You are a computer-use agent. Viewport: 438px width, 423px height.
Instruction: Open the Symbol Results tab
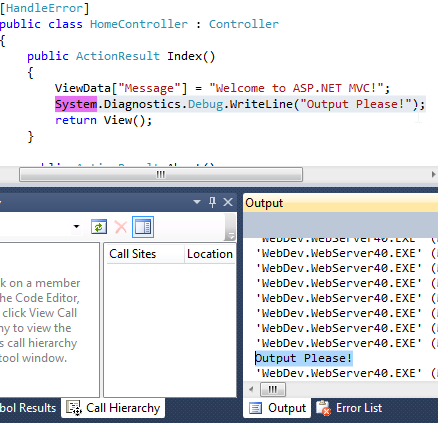[x=28, y=408]
